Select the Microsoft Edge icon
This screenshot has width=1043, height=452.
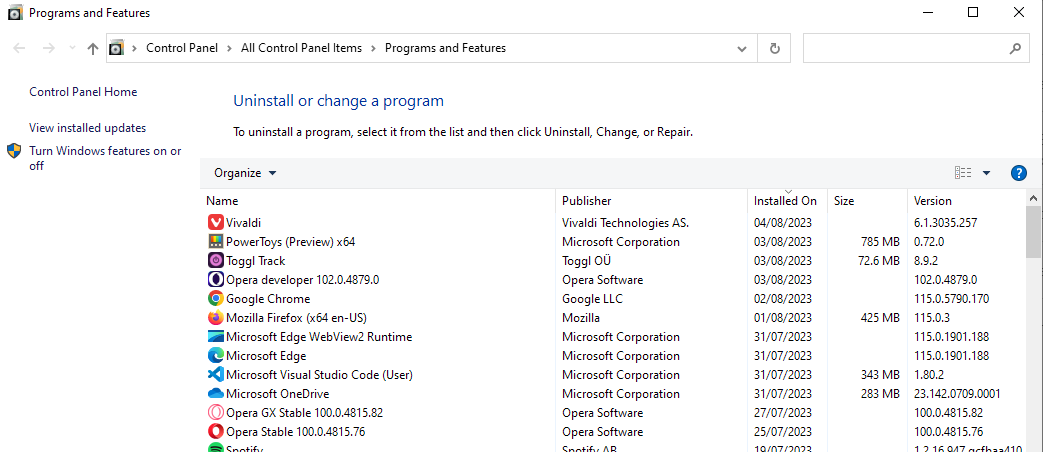click(x=216, y=356)
